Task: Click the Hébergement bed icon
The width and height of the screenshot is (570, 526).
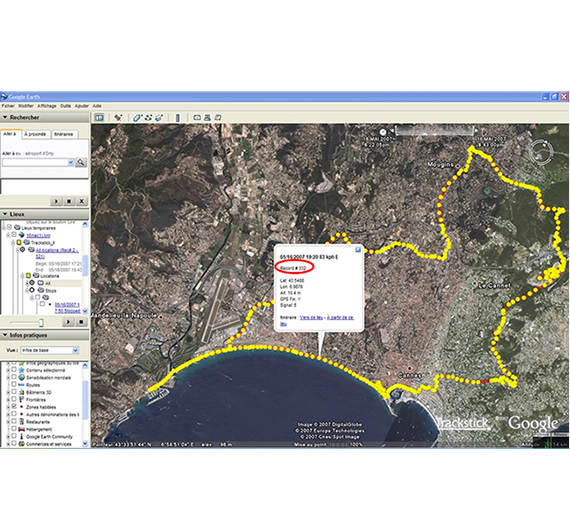Action: pyautogui.click(x=21, y=429)
